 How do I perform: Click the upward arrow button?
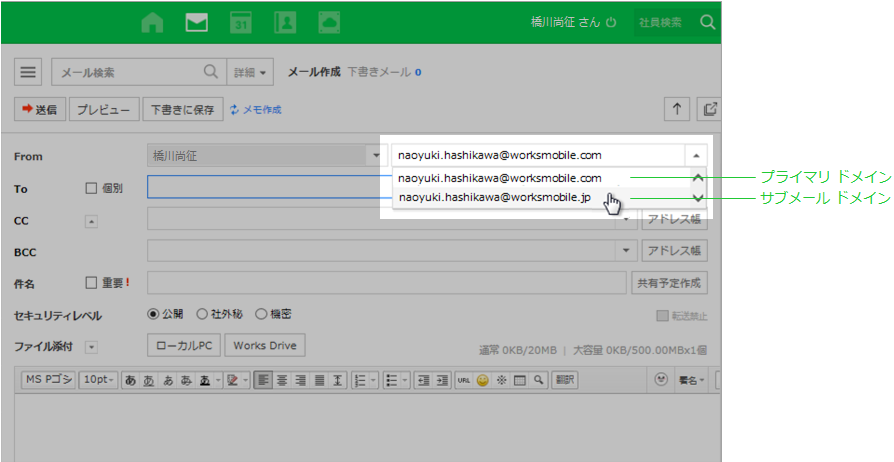point(677,108)
